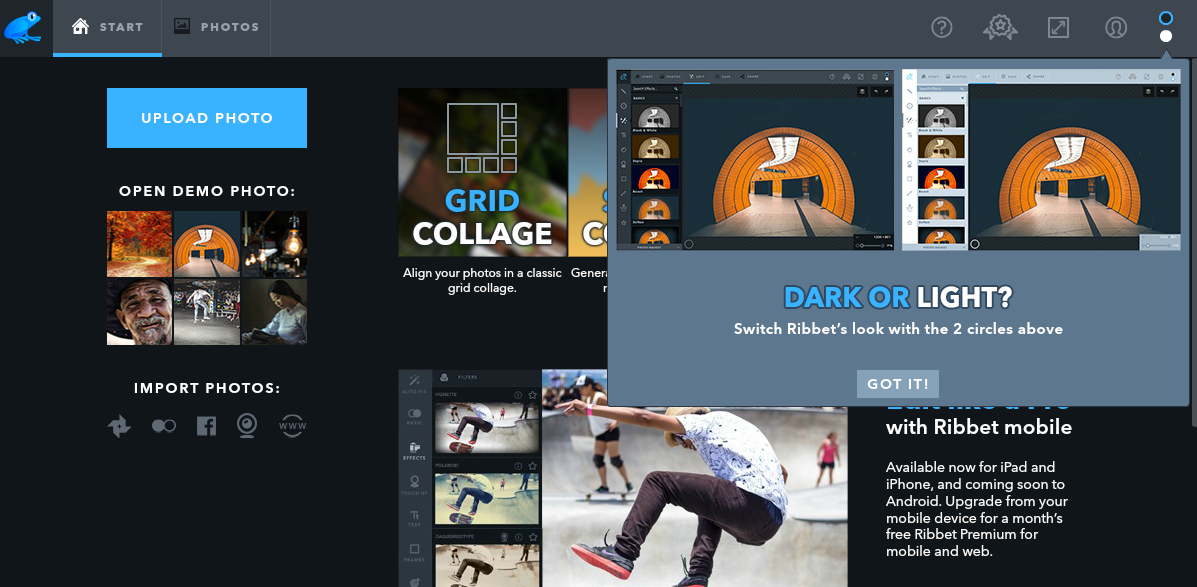
Task: Dismiss the popup with GOT IT!
Action: click(897, 383)
